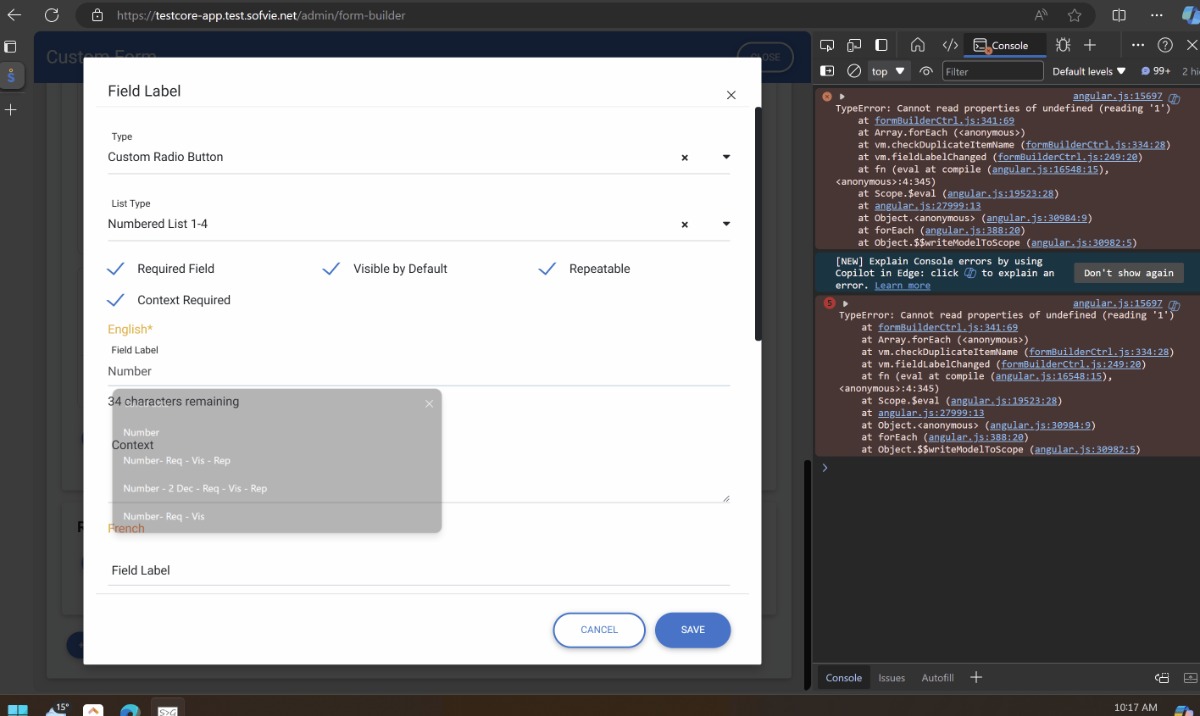
Task: Close the Field Label dialog with X
Action: click(x=731, y=95)
